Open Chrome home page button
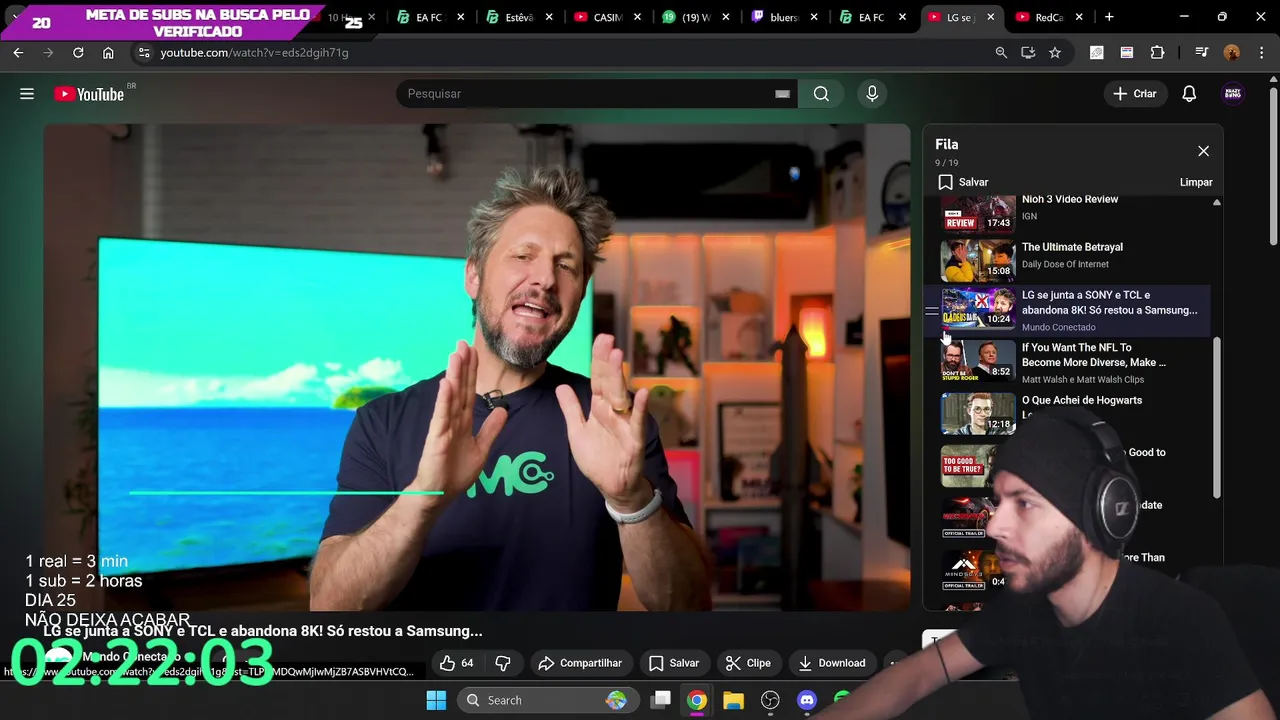This screenshot has height=720, width=1280. coord(108,53)
